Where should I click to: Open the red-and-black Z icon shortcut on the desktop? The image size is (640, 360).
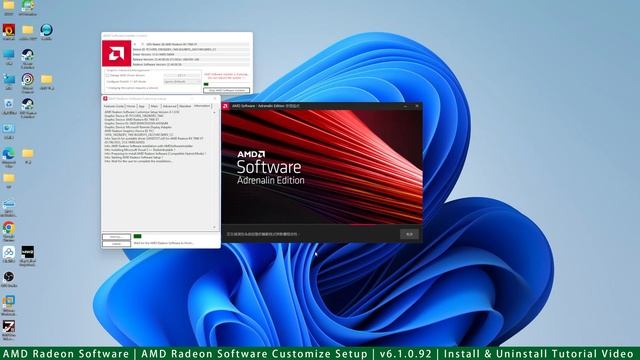pos(9,327)
